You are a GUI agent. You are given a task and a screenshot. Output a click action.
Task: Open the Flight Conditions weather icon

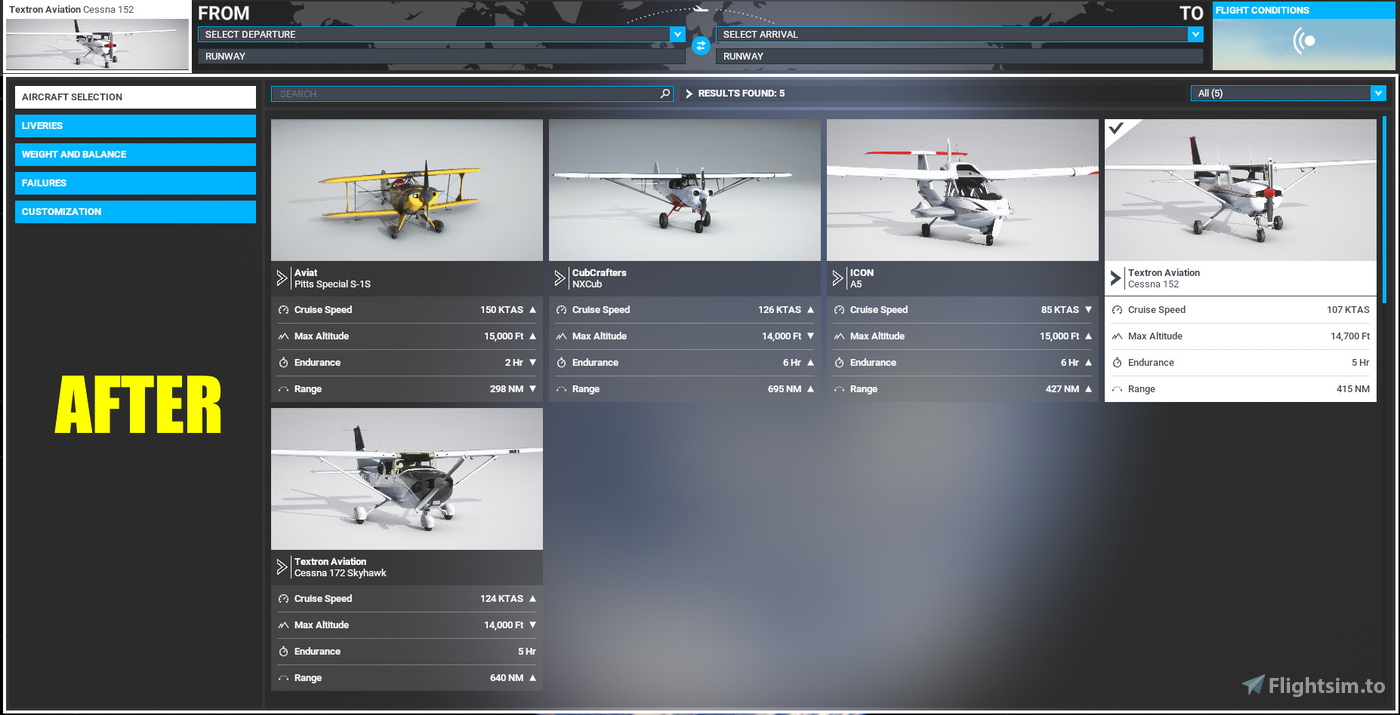pyautogui.click(x=1302, y=42)
